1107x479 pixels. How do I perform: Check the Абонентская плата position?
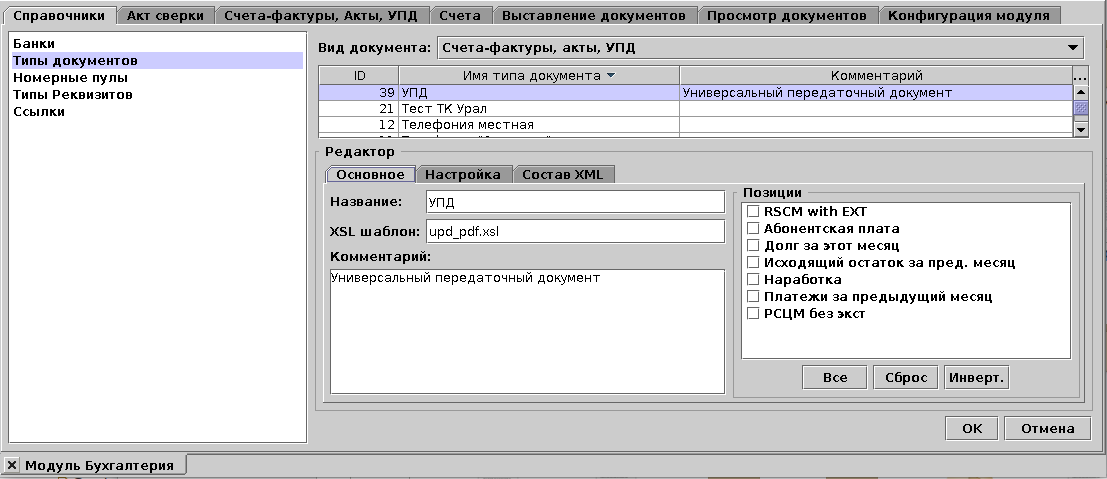pyautogui.click(x=753, y=229)
